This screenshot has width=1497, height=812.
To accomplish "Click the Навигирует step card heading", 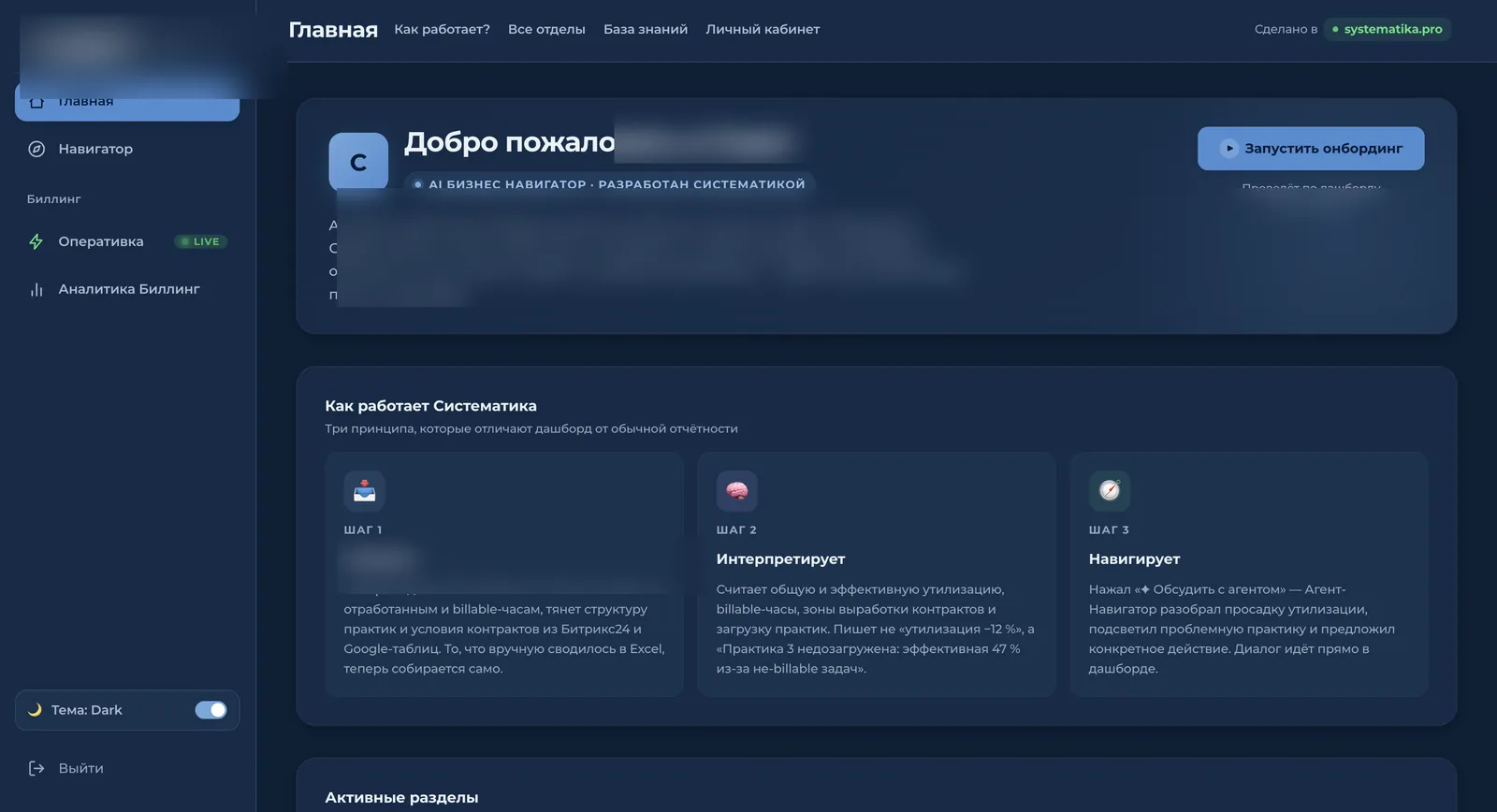I will point(1134,558).
